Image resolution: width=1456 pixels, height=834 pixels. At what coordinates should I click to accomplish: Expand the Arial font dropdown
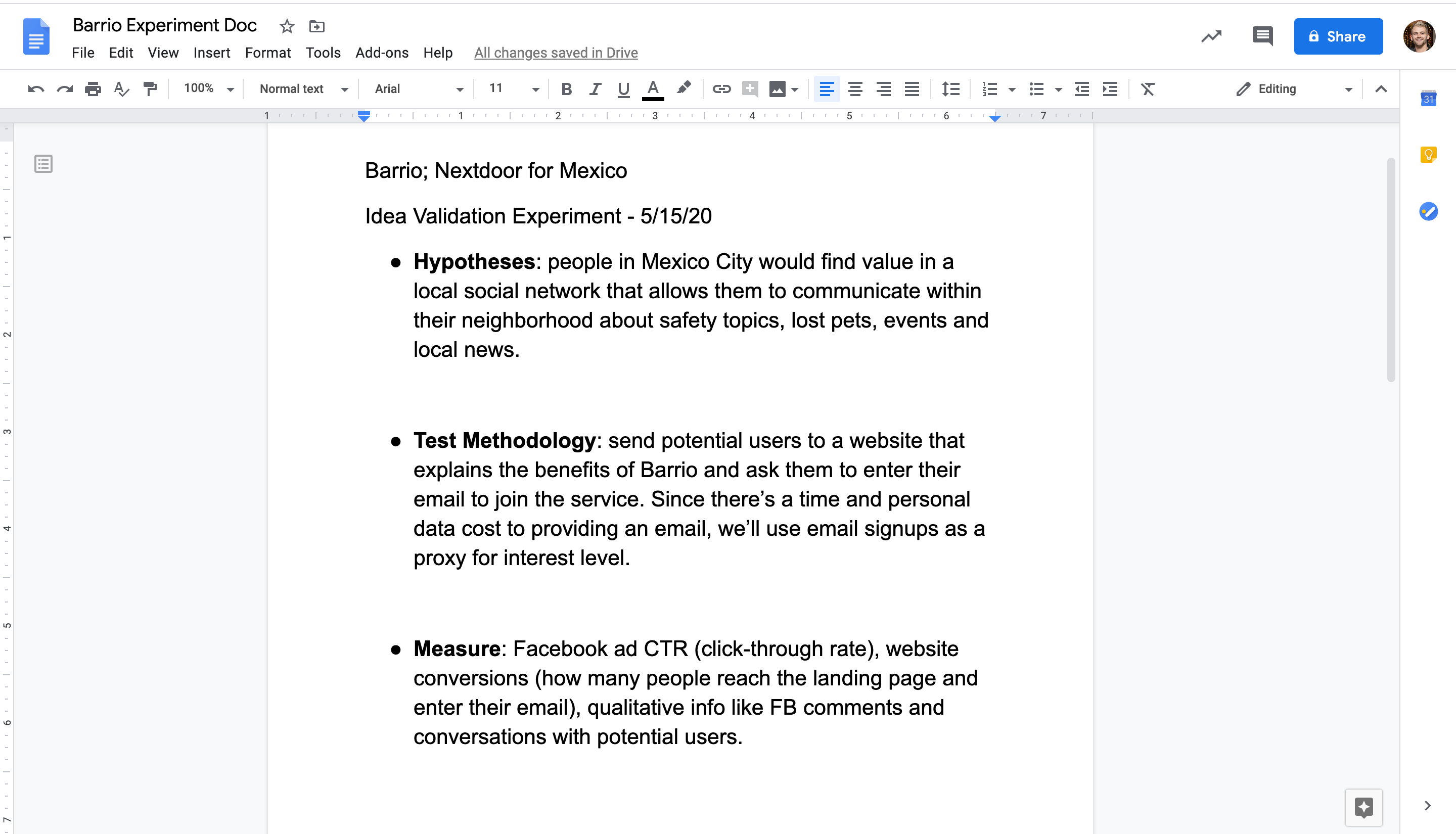coord(418,89)
